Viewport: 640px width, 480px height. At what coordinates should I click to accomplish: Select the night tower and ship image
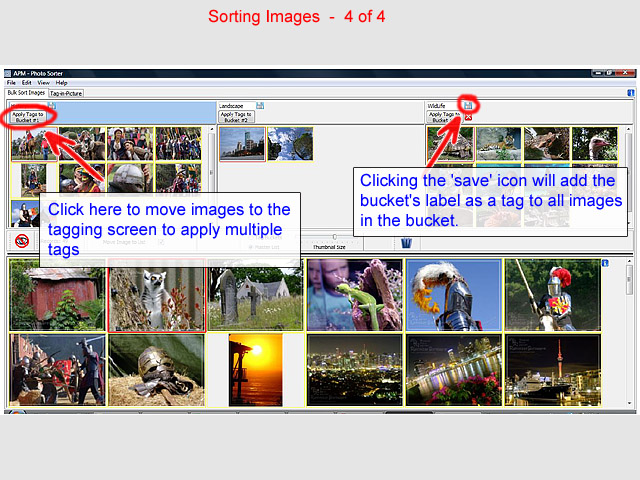coord(553,370)
